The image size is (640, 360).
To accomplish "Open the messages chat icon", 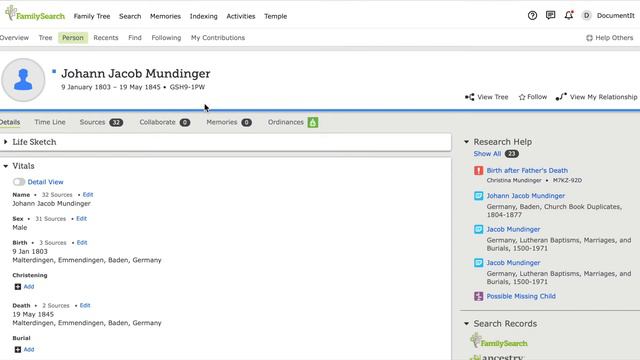I will click(x=550, y=16).
